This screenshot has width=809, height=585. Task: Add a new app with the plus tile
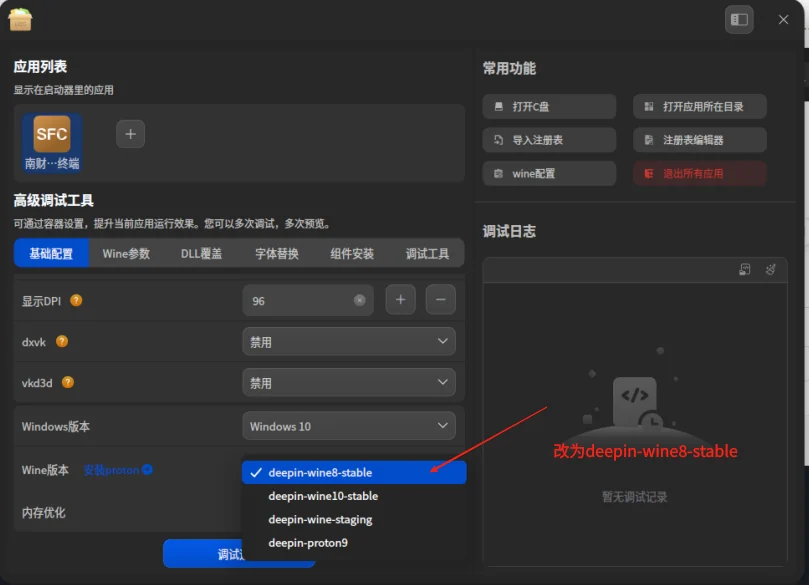coord(131,134)
